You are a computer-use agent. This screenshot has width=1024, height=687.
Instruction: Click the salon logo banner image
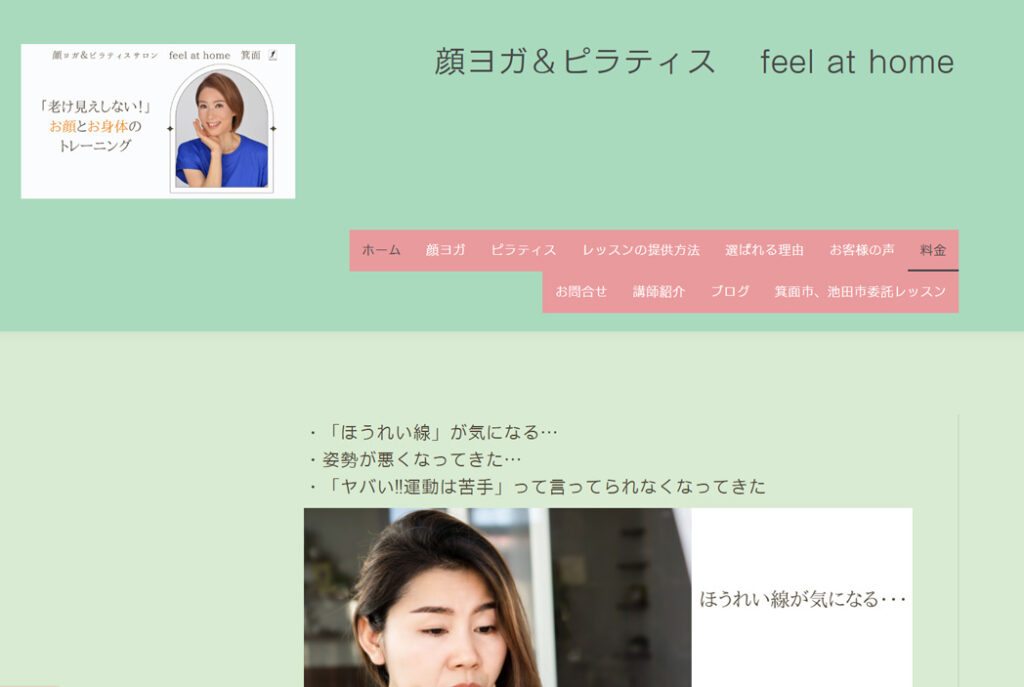point(158,121)
